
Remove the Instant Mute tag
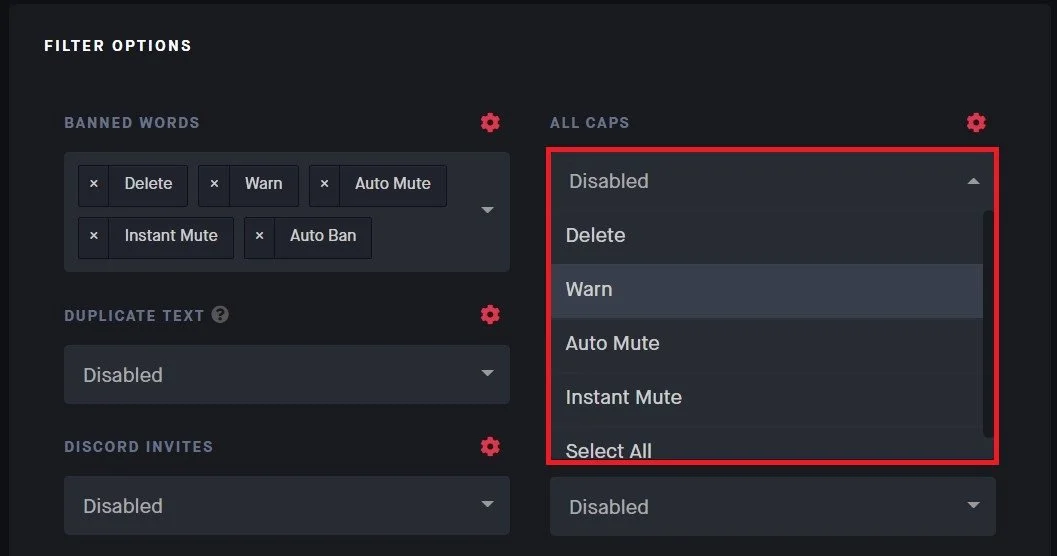(94, 236)
